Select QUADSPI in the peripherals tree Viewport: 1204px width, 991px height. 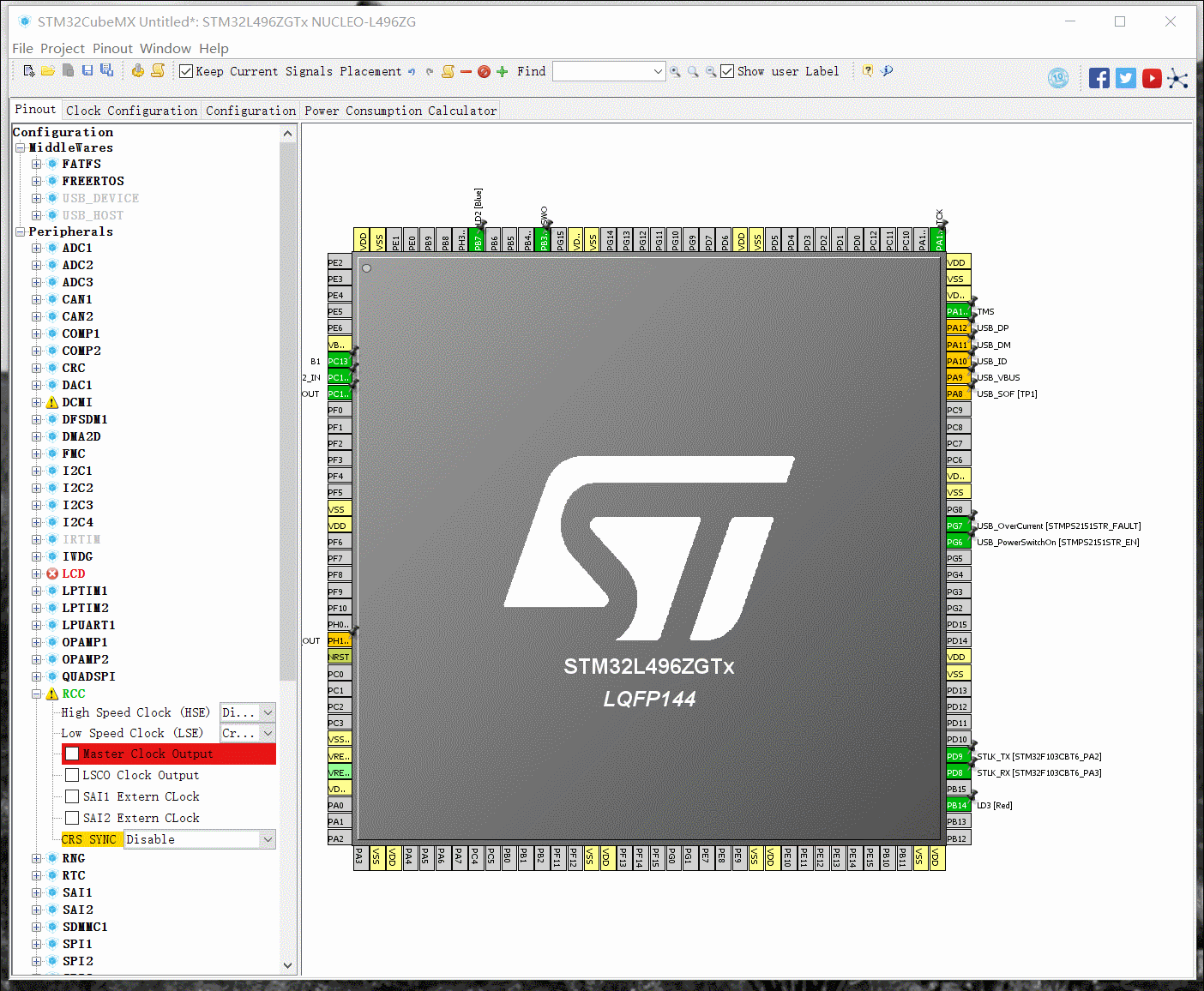tap(88, 676)
